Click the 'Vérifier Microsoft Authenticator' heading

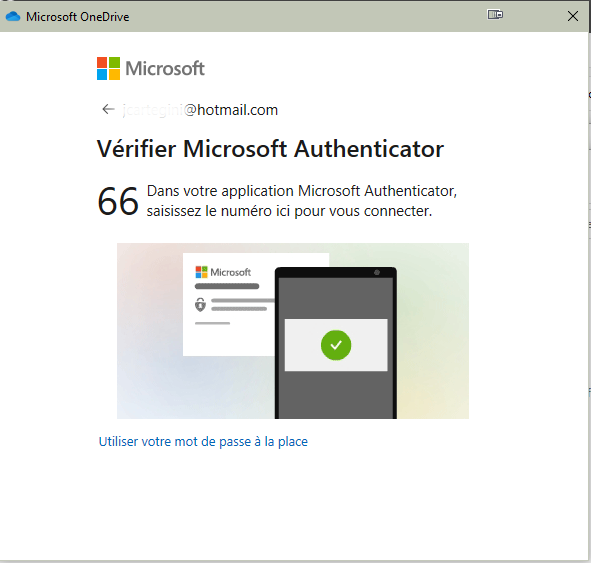click(270, 149)
